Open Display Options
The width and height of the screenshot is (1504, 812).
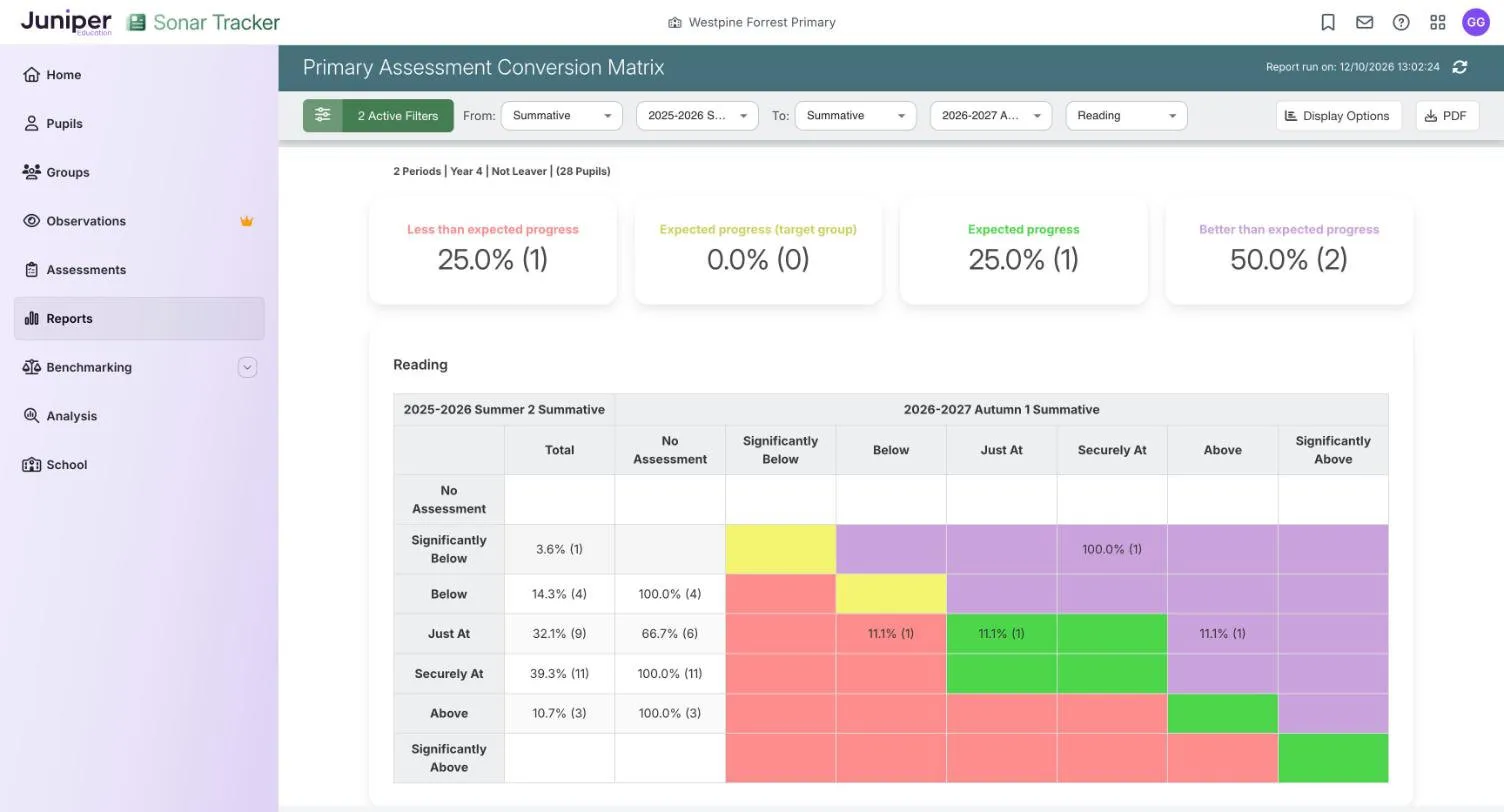1338,116
